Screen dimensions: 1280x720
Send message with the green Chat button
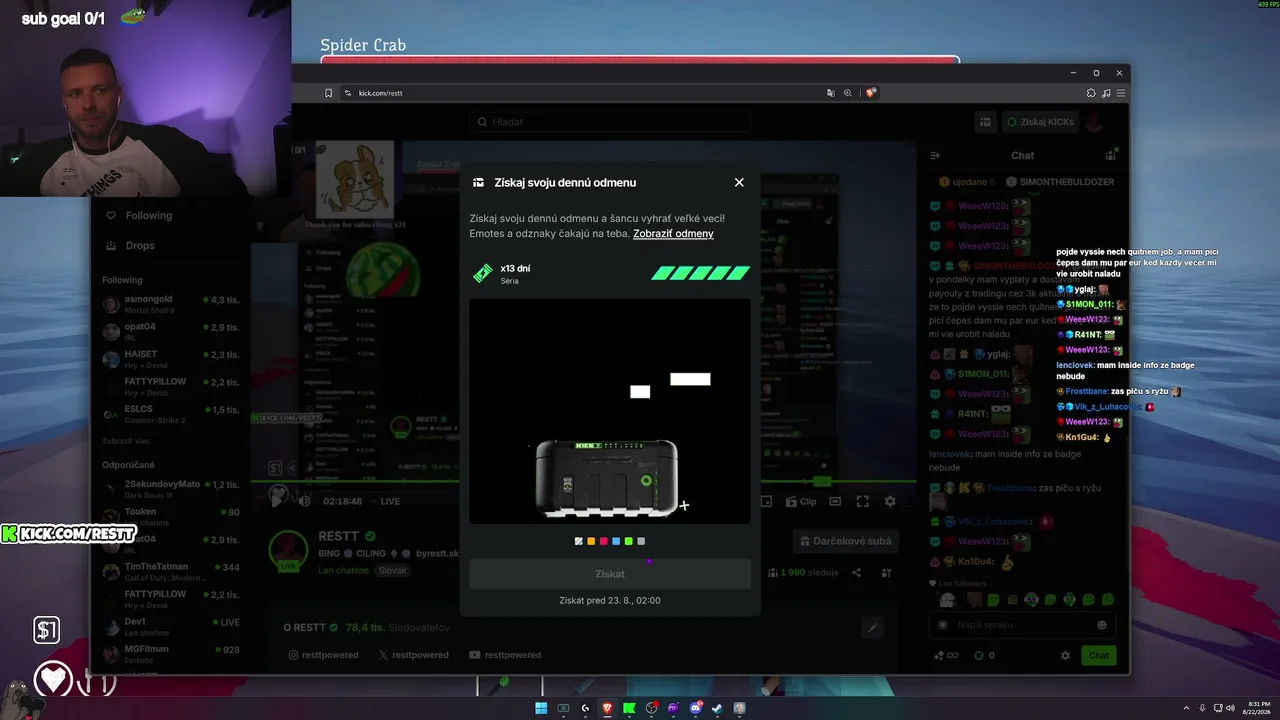pyautogui.click(x=1099, y=655)
